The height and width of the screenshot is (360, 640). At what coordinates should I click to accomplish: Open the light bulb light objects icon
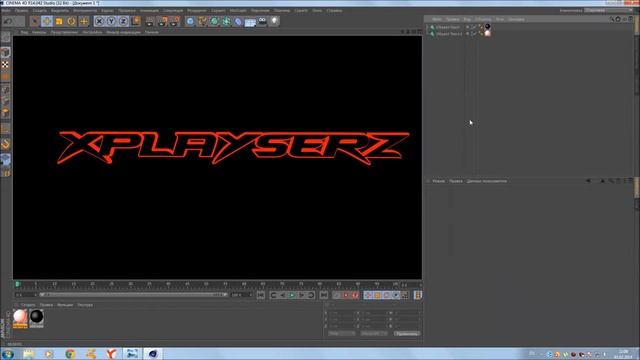tap(274, 21)
